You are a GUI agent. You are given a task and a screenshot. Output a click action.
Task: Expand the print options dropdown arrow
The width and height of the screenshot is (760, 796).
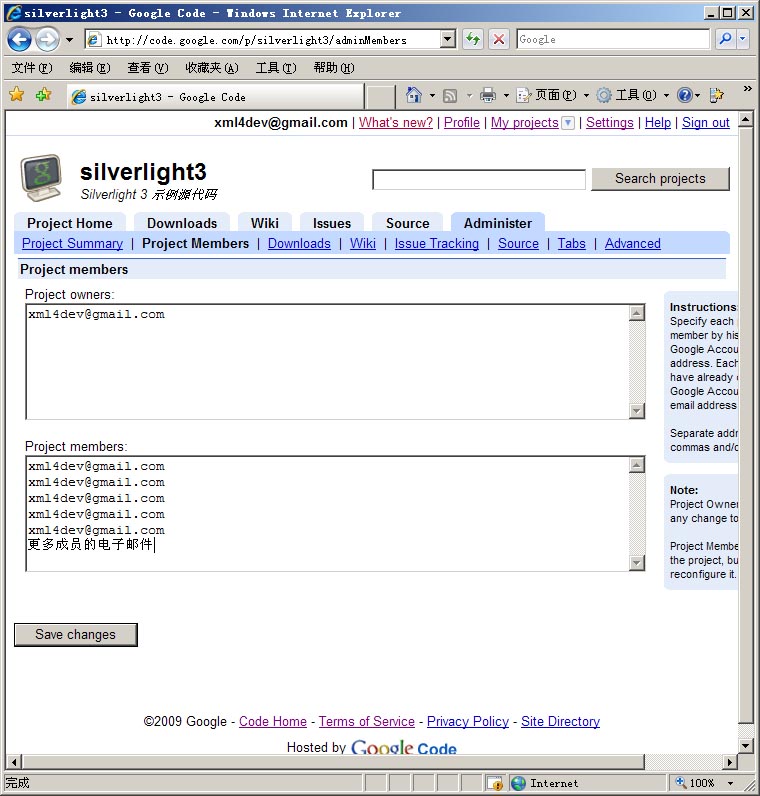pyautogui.click(x=506, y=95)
